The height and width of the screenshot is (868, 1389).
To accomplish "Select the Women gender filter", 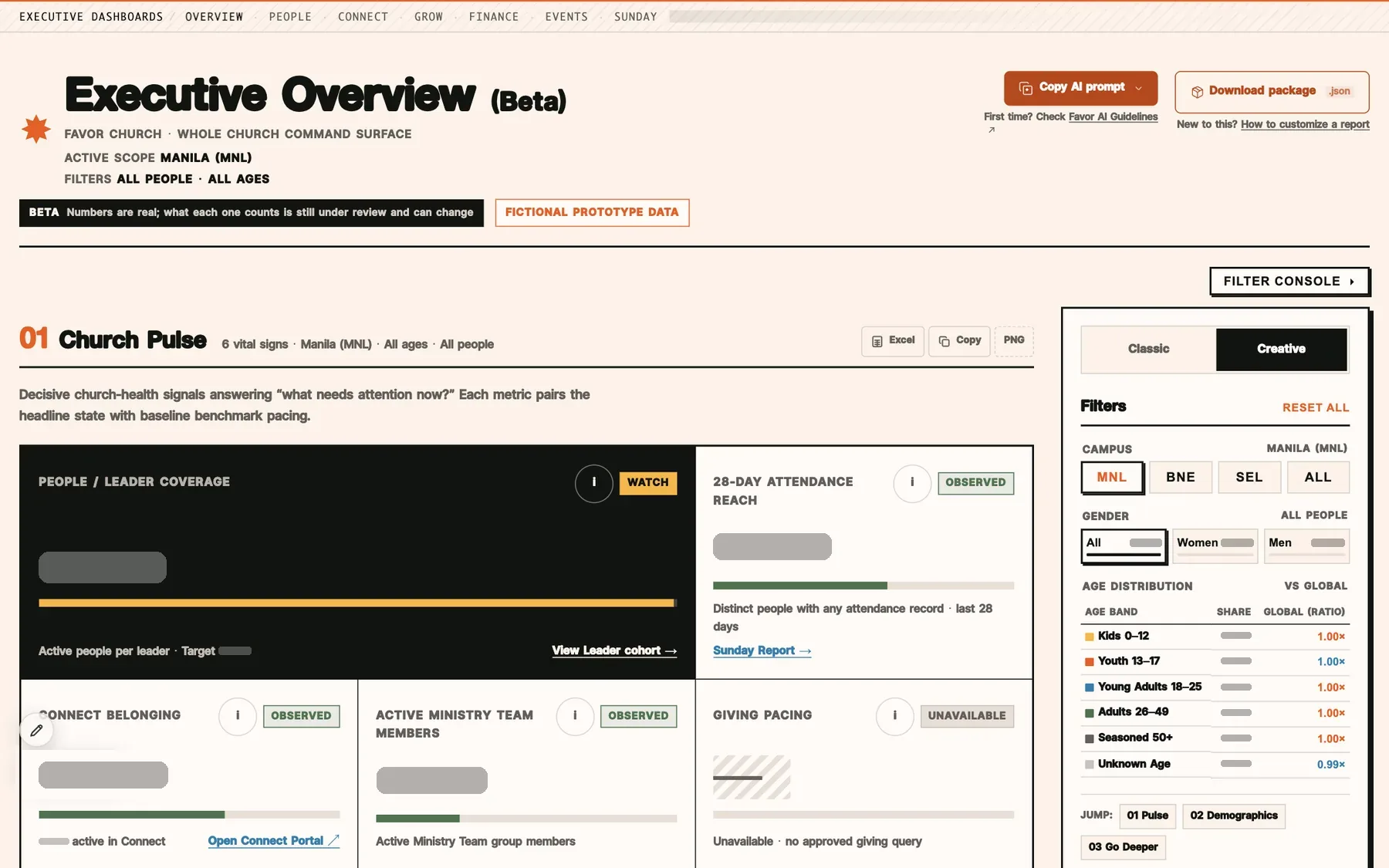I will (x=1215, y=545).
